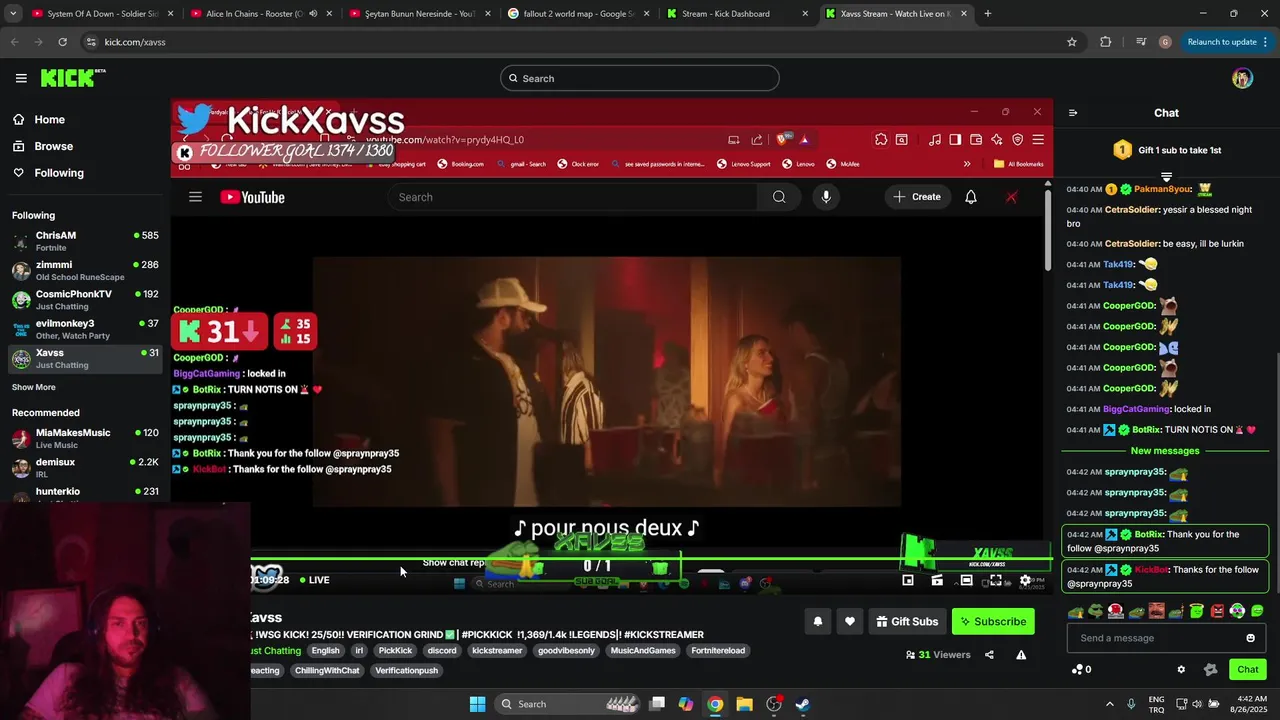Viewport: 1280px width, 720px height.
Task: Report the stream with the warning triangle
Action: [x=1021, y=655]
